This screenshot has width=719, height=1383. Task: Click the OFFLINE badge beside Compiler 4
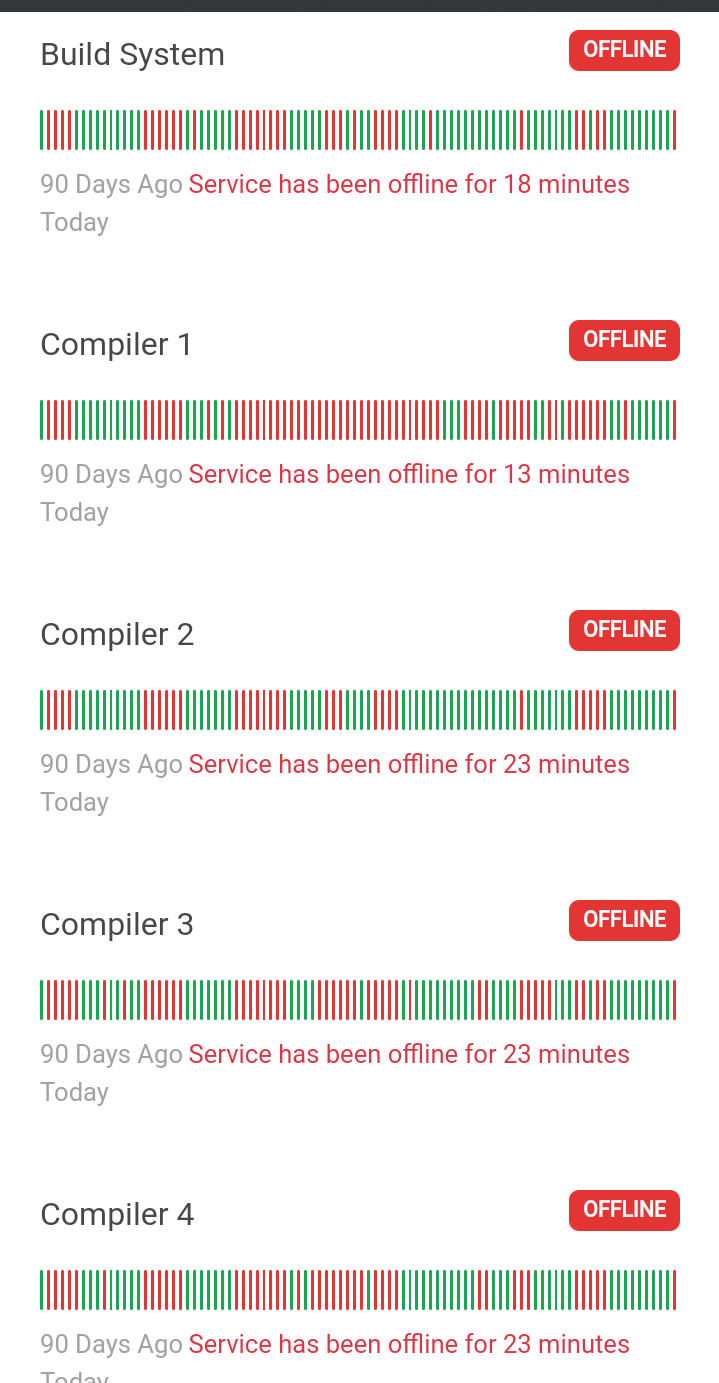click(624, 1210)
